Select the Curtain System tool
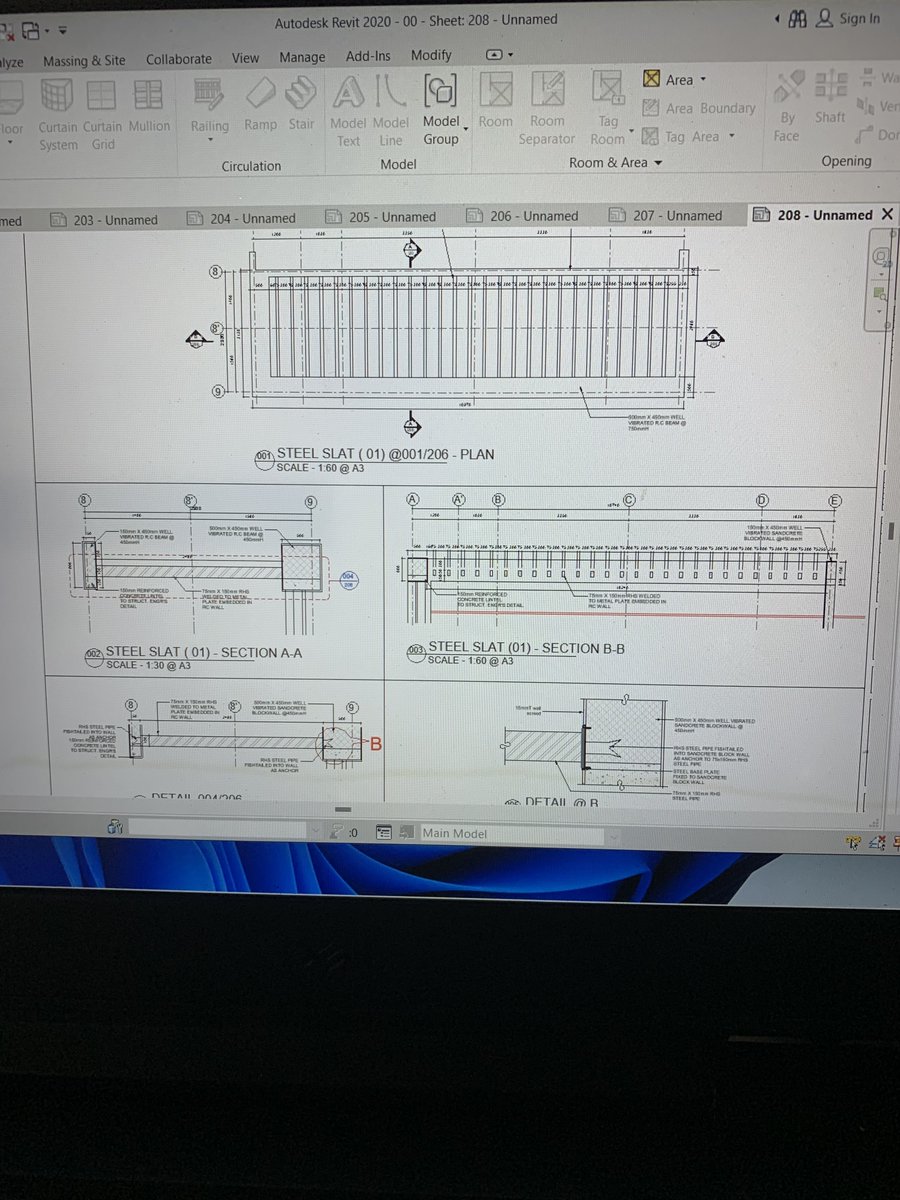Viewport: 900px width, 1200px height. coord(57,115)
